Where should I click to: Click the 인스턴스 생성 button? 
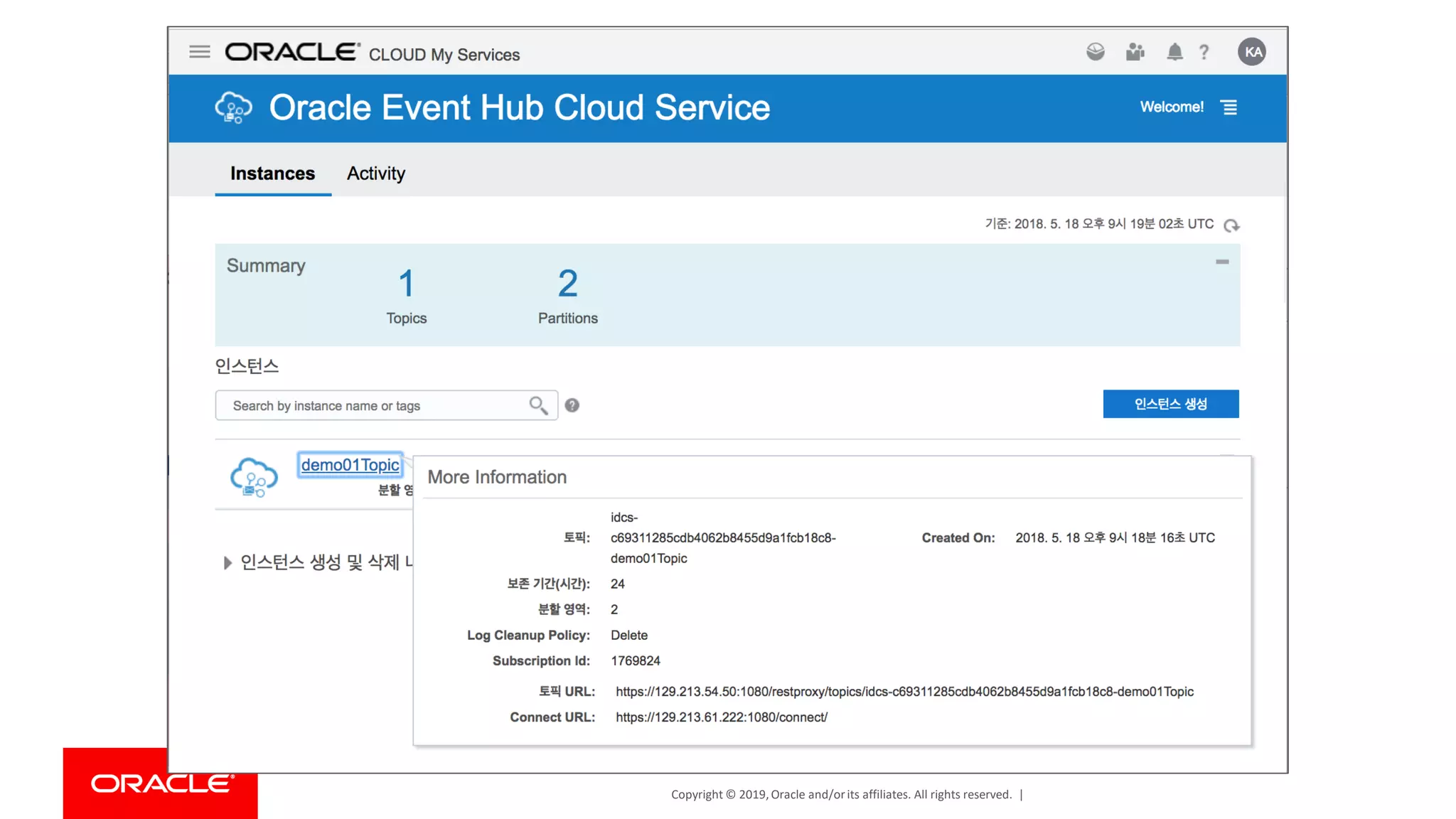[1171, 404]
